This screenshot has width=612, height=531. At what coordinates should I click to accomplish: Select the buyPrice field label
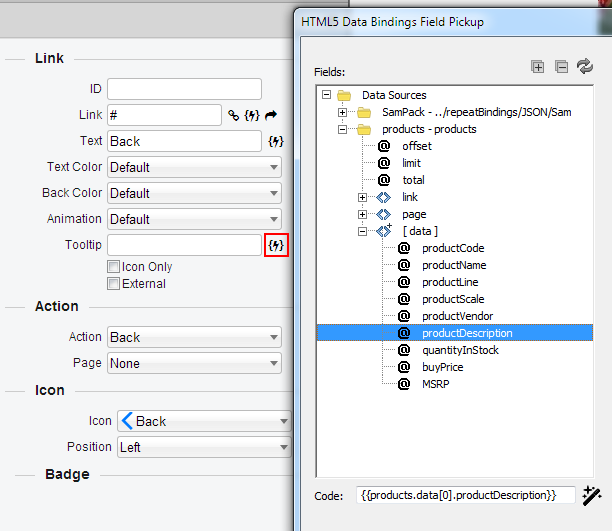pos(443,367)
